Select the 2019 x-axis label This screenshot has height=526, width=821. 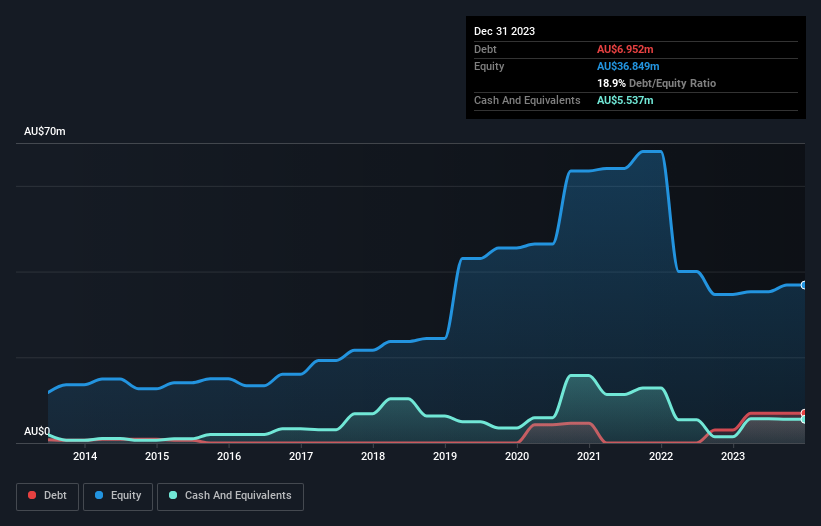[x=445, y=456]
